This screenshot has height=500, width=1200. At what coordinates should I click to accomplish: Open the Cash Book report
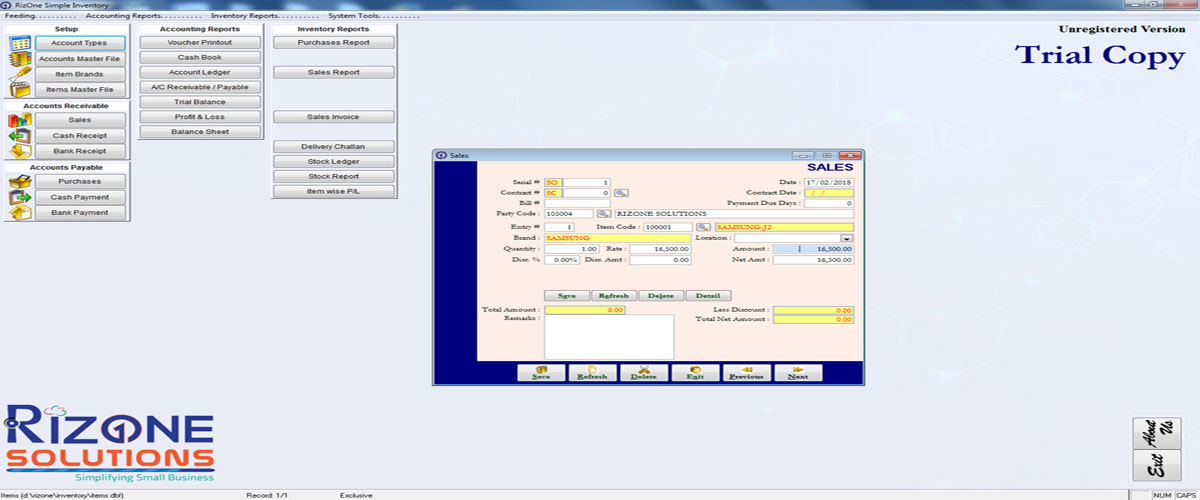200,58
